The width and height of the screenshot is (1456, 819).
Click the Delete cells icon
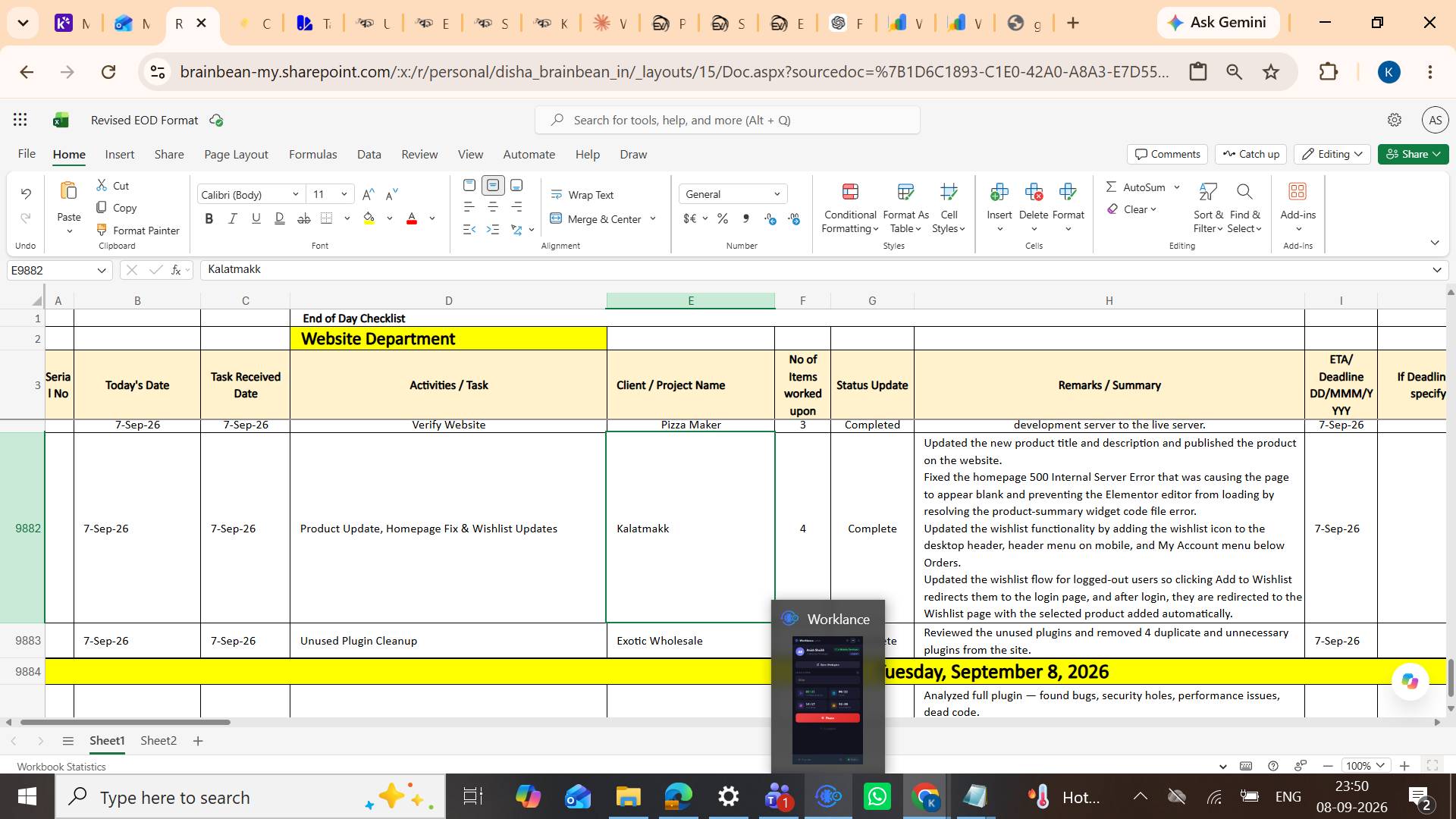1033,192
